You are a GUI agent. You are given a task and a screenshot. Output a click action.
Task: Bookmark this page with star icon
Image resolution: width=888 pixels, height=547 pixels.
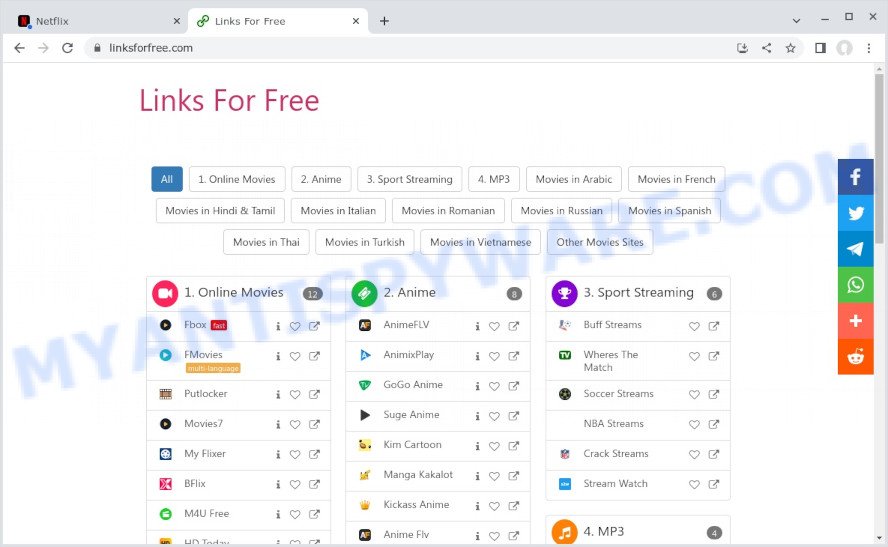pos(791,48)
